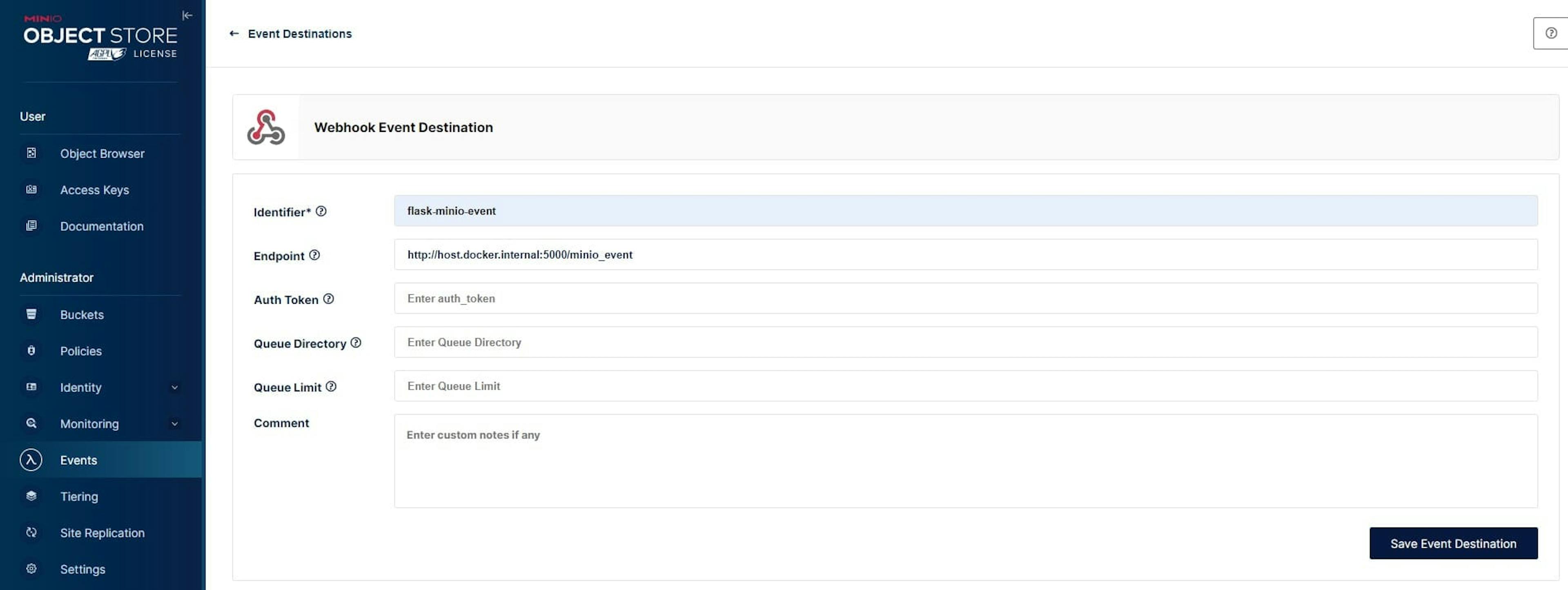1568x590 pixels.
Task: Expand the Identity submenu chevron
Action: [x=175, y=387]
